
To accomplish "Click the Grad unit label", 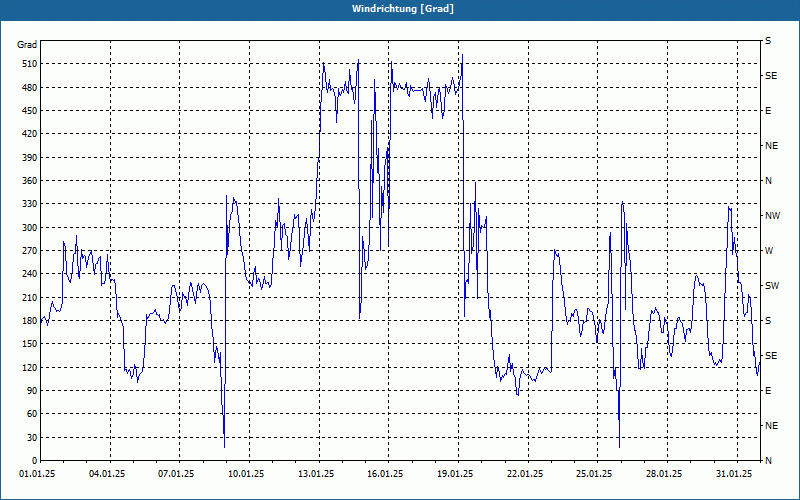I will 27,45.
